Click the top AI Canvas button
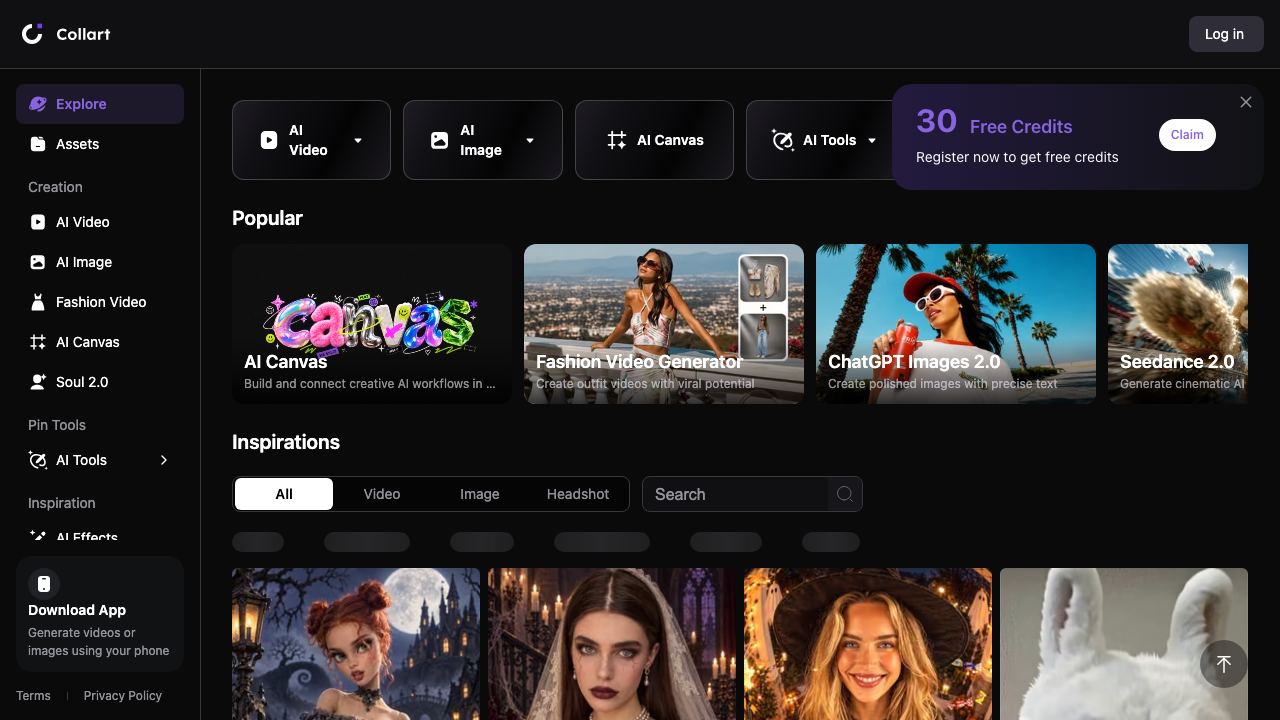Screen dimensions: 1280x720 tap(654, 140)
